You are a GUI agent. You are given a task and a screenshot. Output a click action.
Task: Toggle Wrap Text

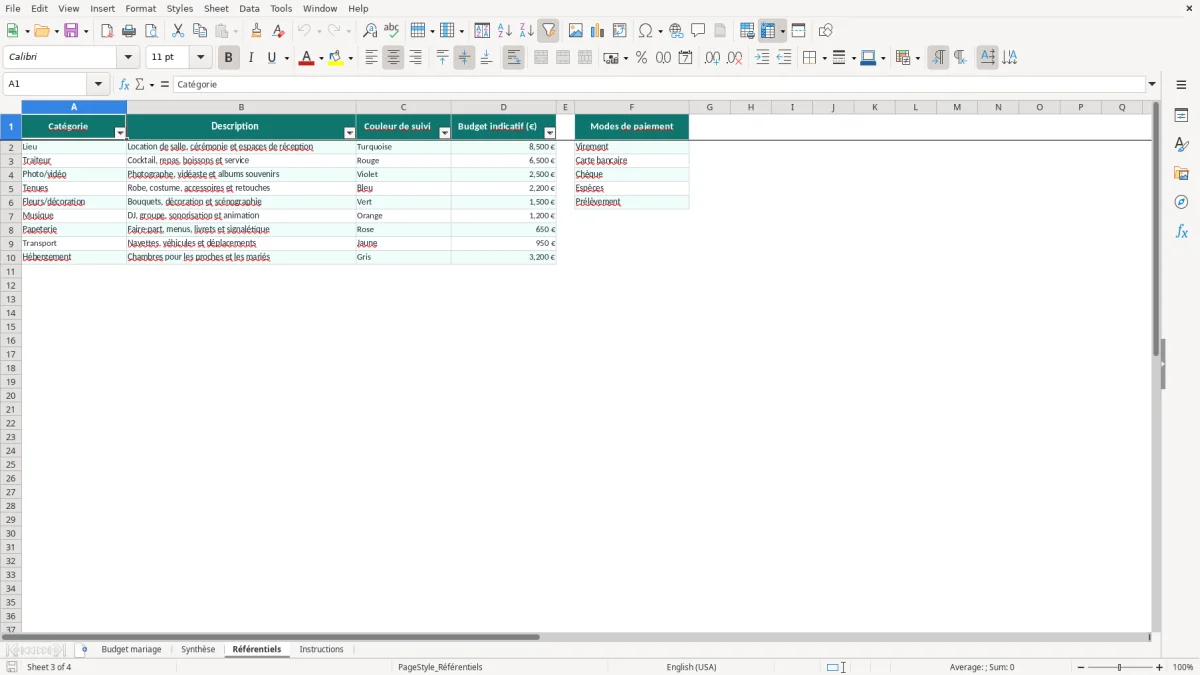tap(514, 58)
